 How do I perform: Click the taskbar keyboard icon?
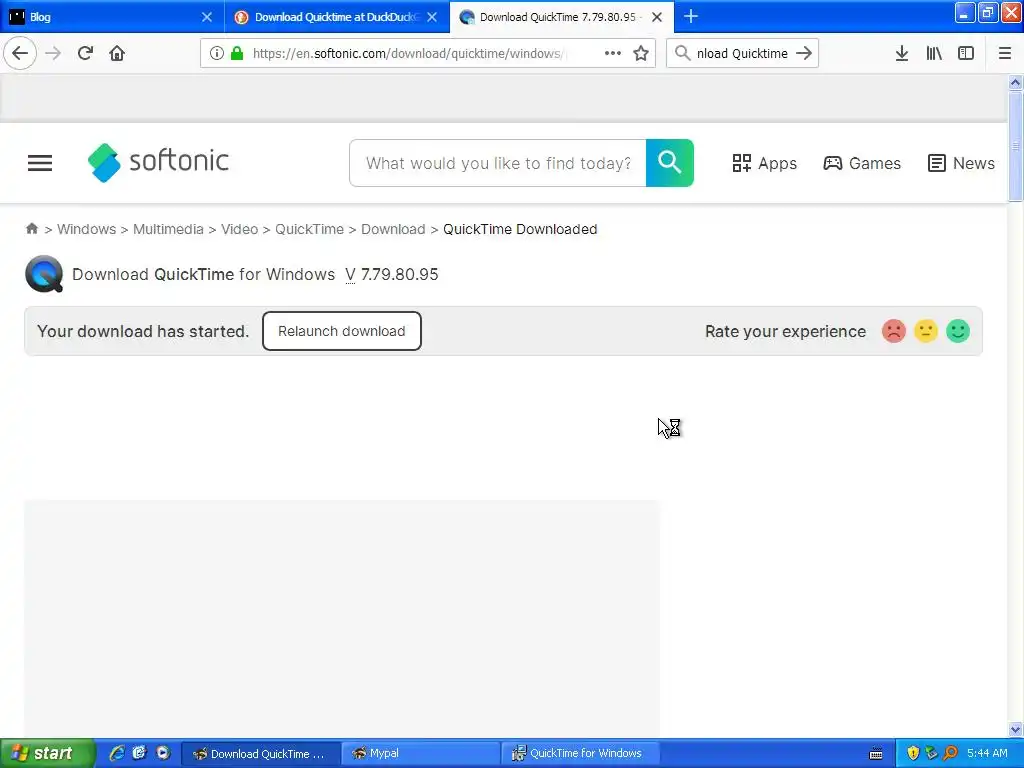click(876, 754)
